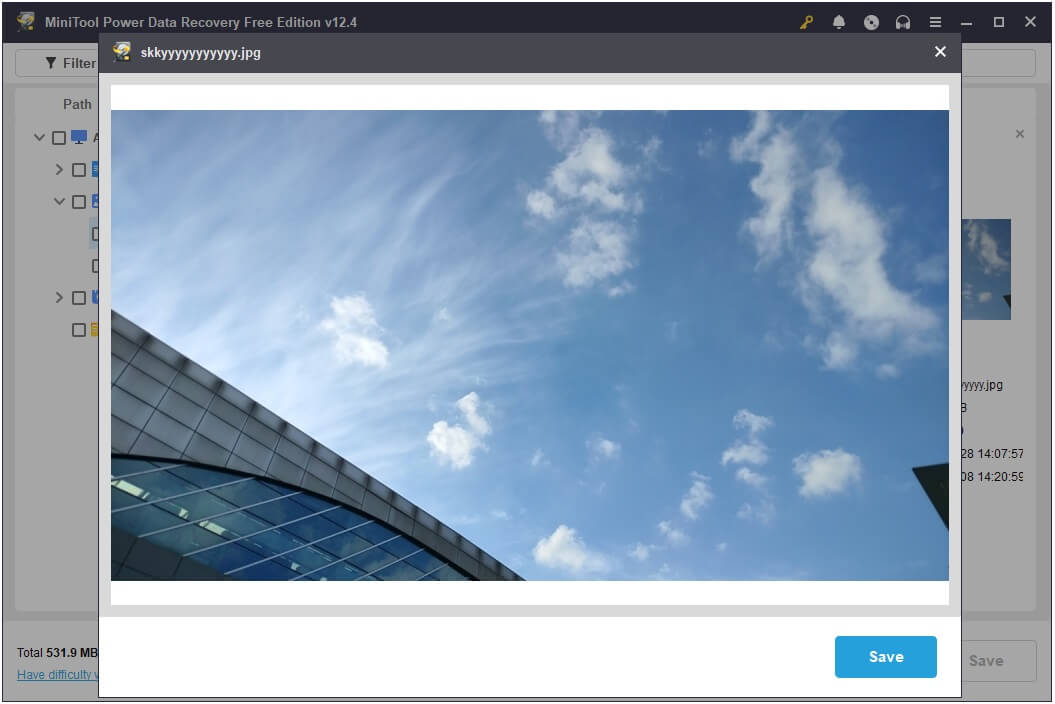Select the computer icon in tree

79,137
